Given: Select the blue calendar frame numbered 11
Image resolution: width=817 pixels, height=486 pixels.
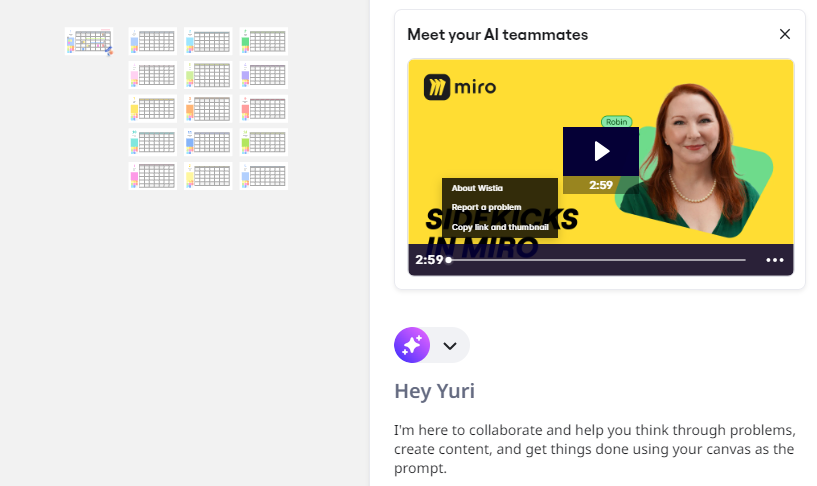Looking at the screenshot, I should (208, 142).
